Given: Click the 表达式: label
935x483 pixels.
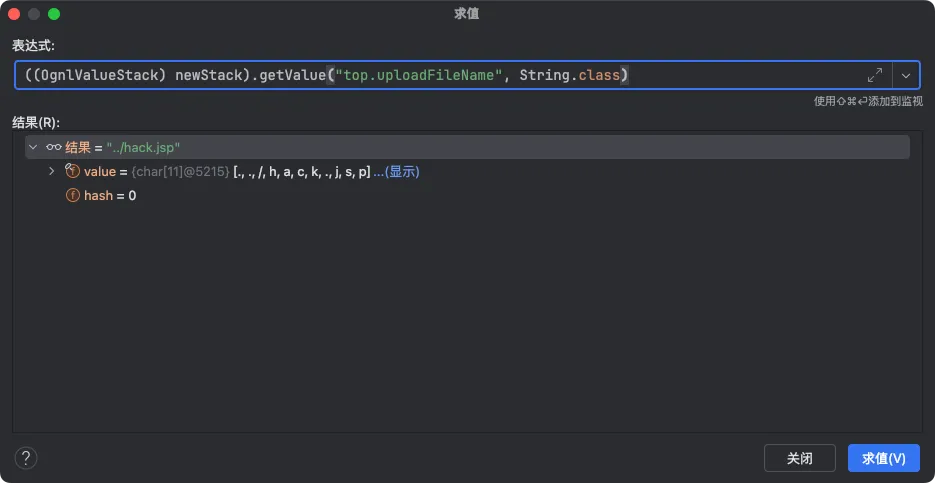Looking at the screenshot, I should pyautogui.click(x=33, y=47).
